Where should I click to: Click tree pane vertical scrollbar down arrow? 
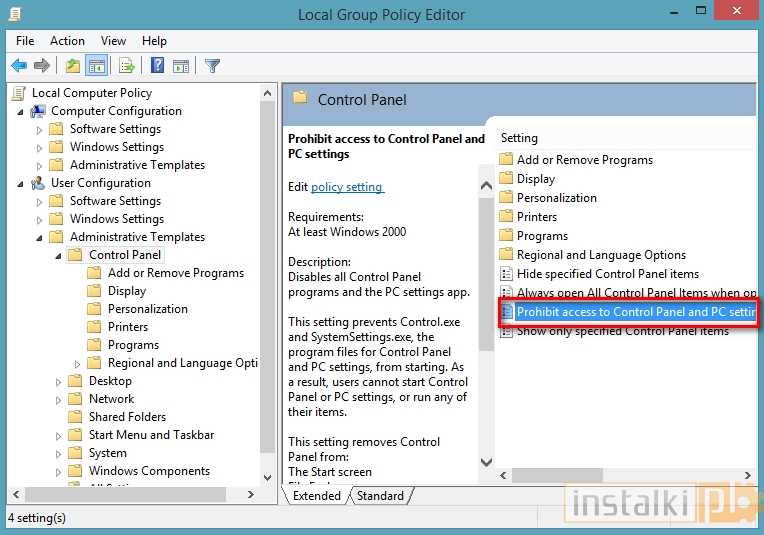click(x=267, y=477)
